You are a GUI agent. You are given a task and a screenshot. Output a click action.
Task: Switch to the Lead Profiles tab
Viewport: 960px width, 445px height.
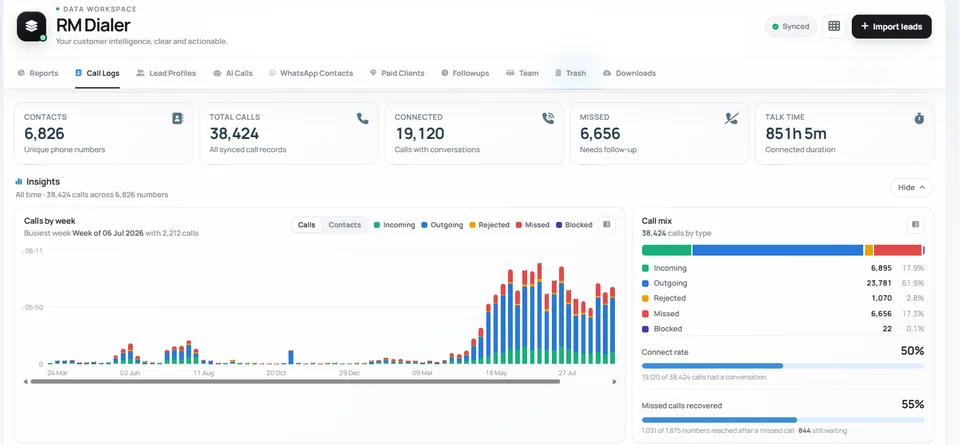coord(166,73)
